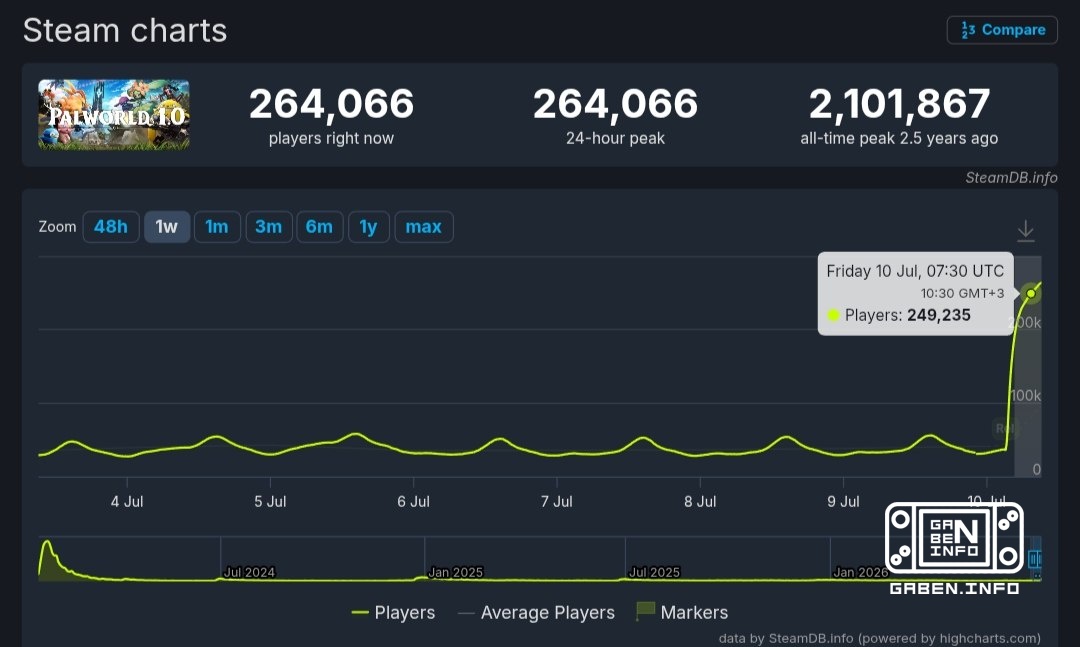Click the SteamDB.info credit text

pos(1011,178)
